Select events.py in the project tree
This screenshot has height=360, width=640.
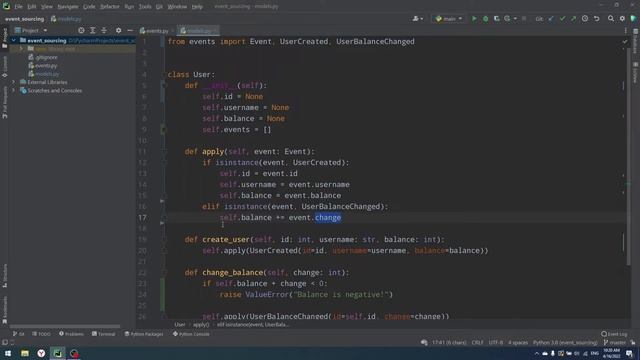tap(43, 65)
